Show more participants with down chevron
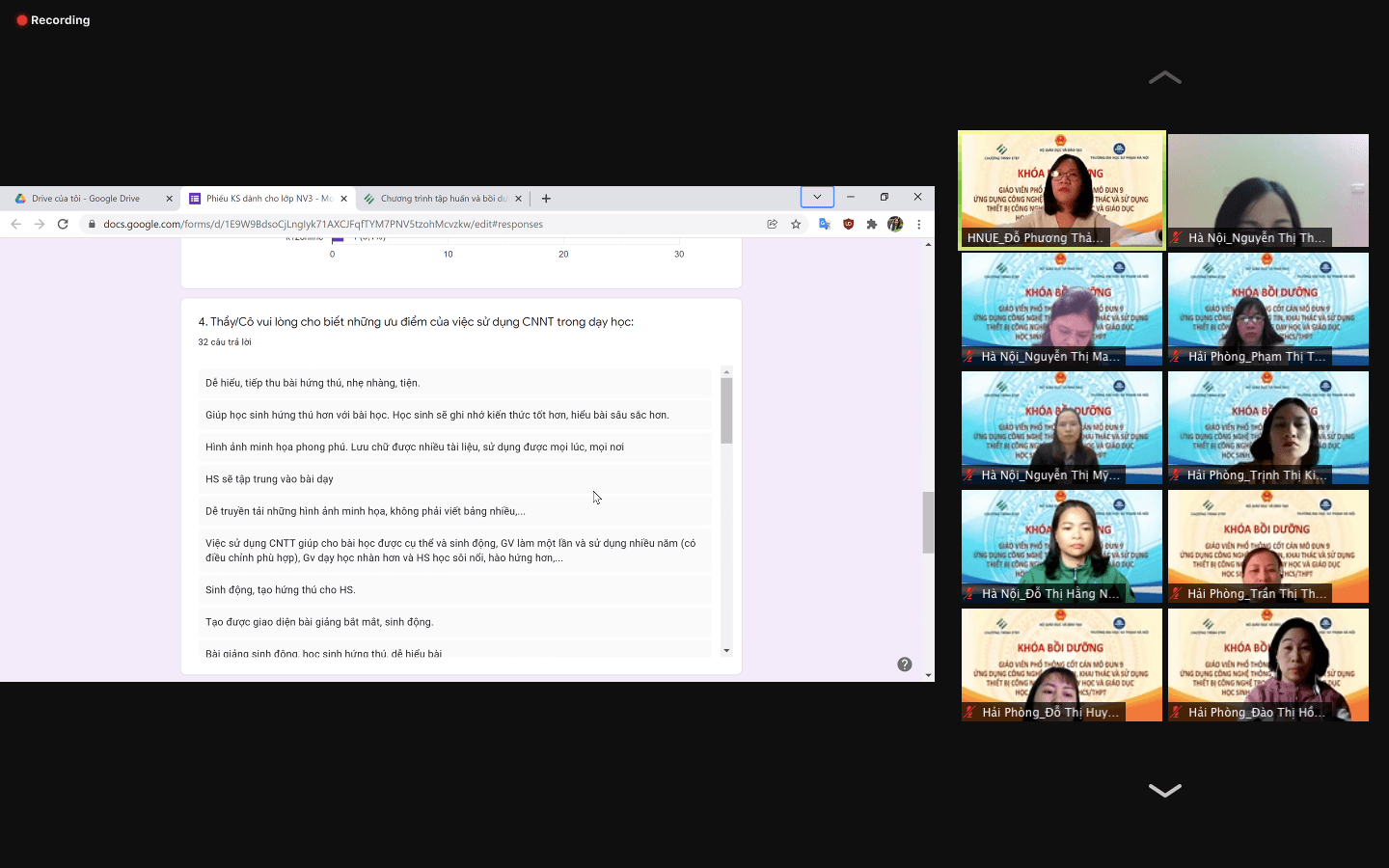 (x=1165, y=790)
